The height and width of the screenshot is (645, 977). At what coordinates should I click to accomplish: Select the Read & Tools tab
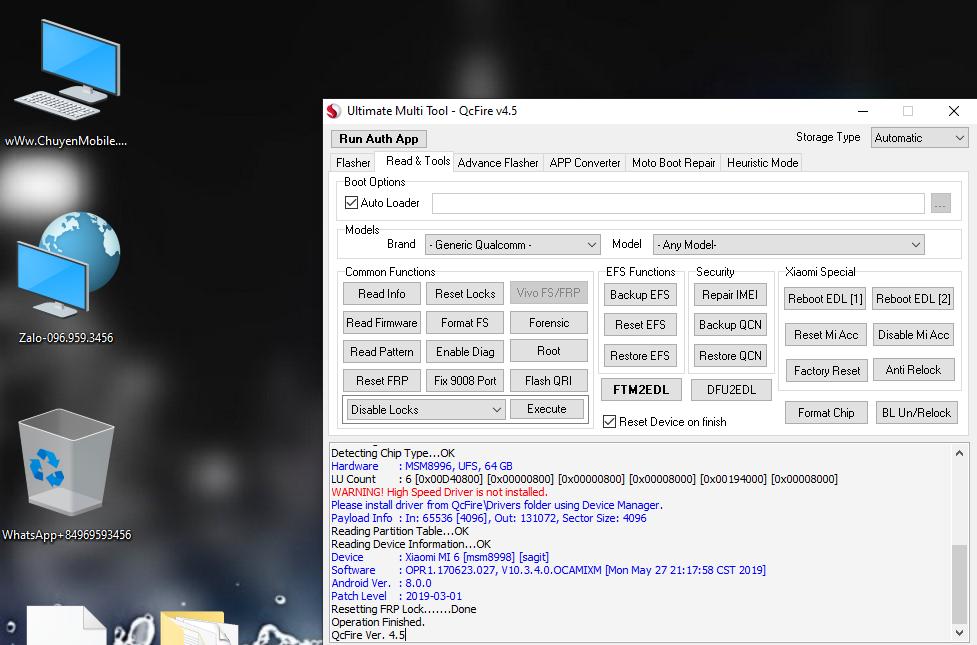pyautogui.click(x=417, y=161)
